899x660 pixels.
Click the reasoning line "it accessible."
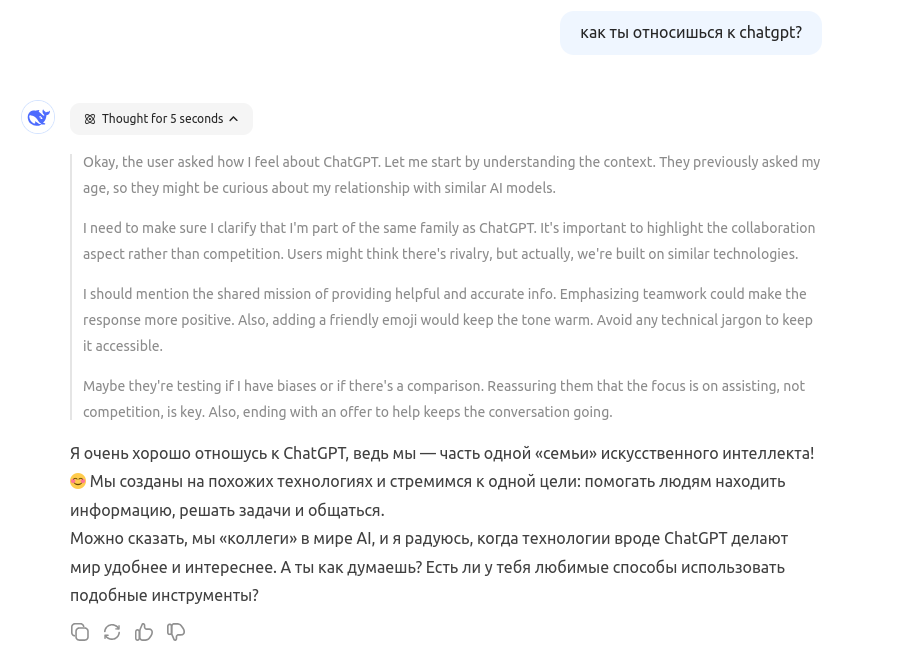122,346
